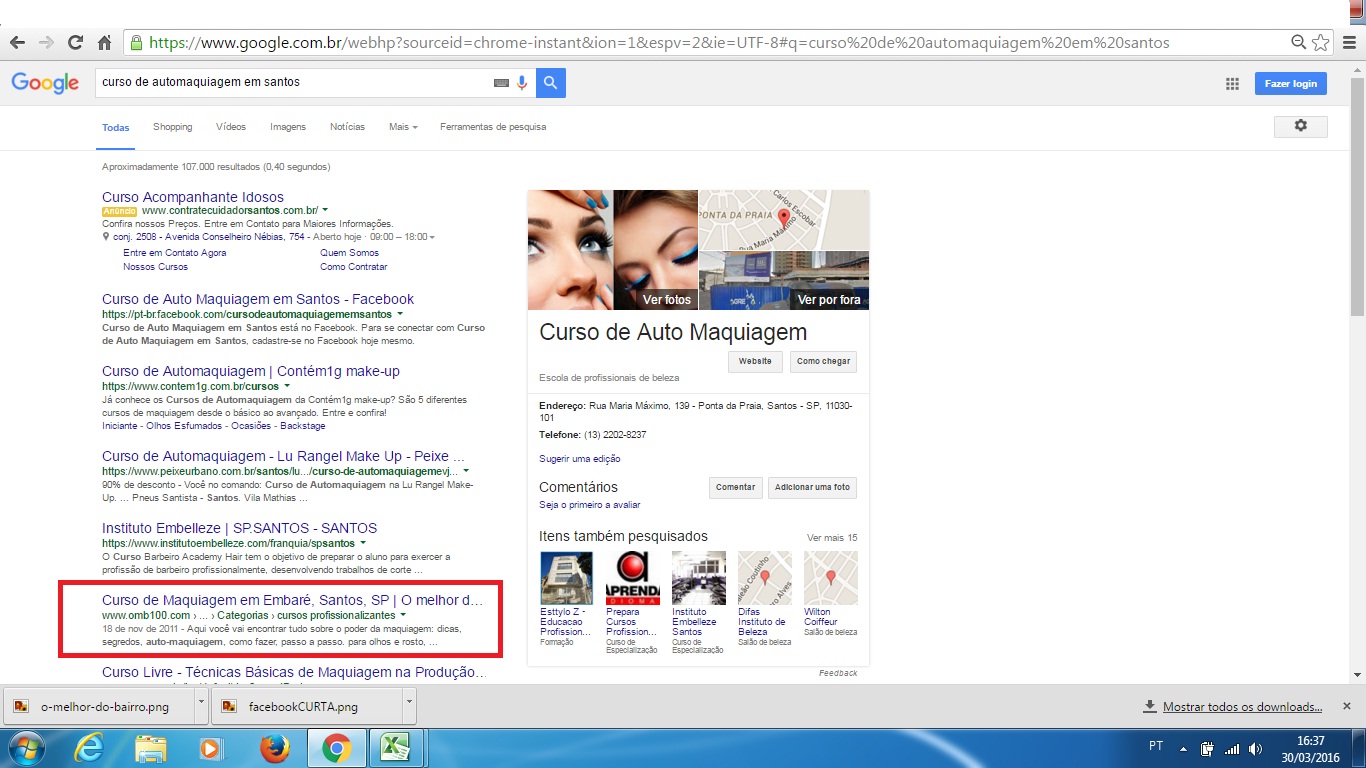Open Curso de Auto Maquiagem em Santos - Facebook
This screenshot has width=1366, height=768.
click(x=258, y=299)
